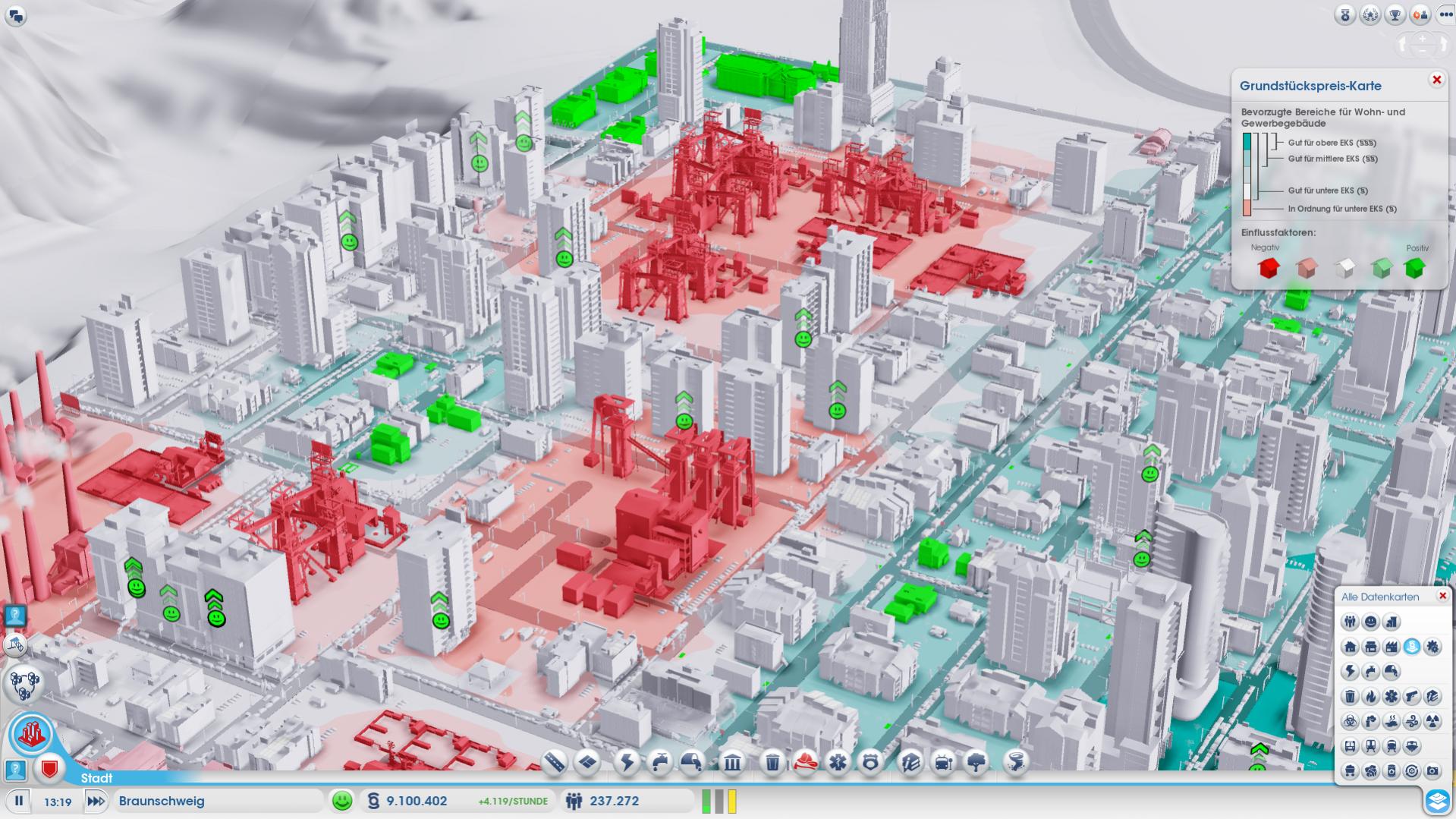Toggle the Sewage data map in Alle Datenkarten
1456x819 pixels.
(x=1391, y=671)
